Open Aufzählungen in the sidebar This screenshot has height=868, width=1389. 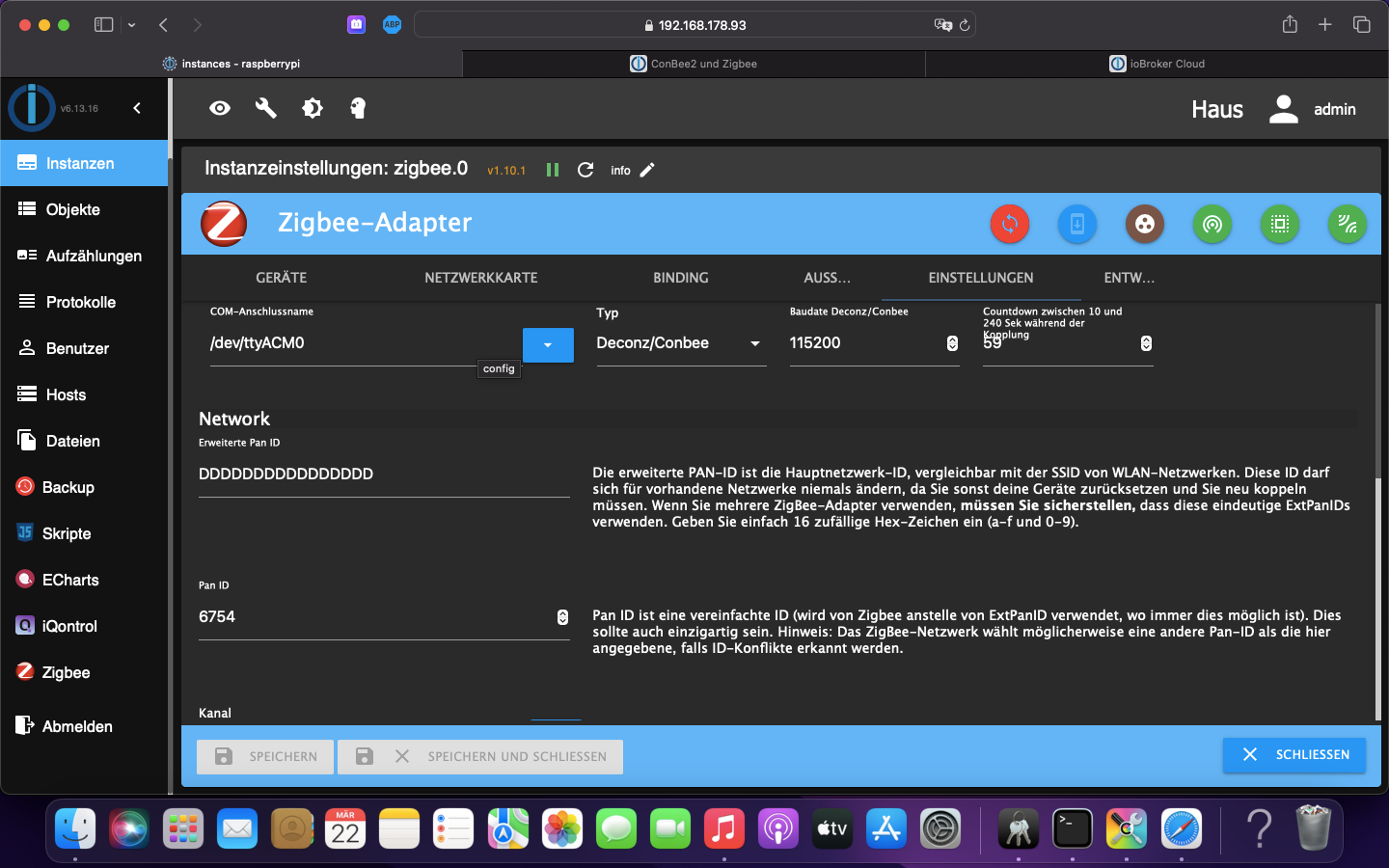click(x=84, y=256)
